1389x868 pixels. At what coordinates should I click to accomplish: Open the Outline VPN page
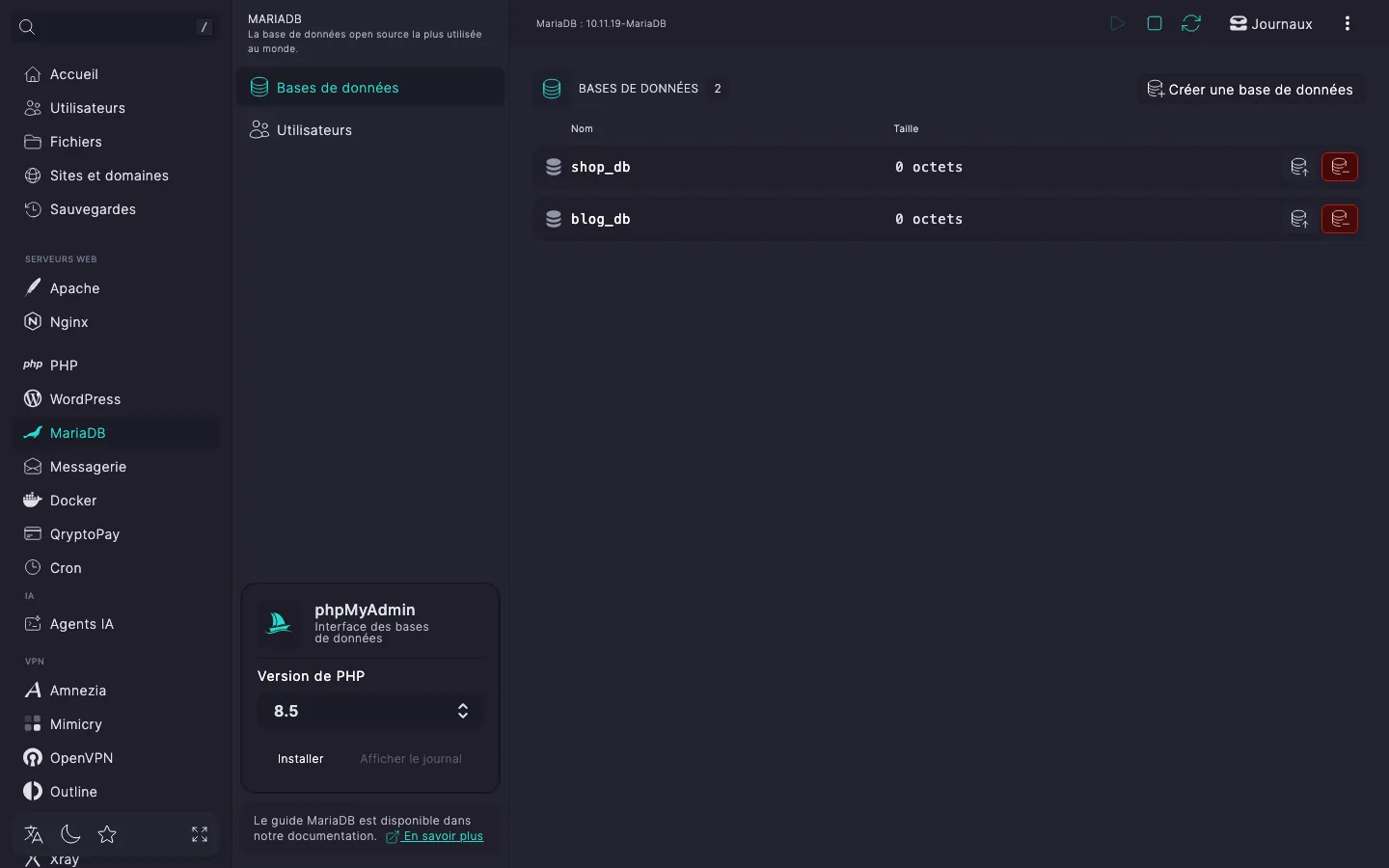point(116,792)
